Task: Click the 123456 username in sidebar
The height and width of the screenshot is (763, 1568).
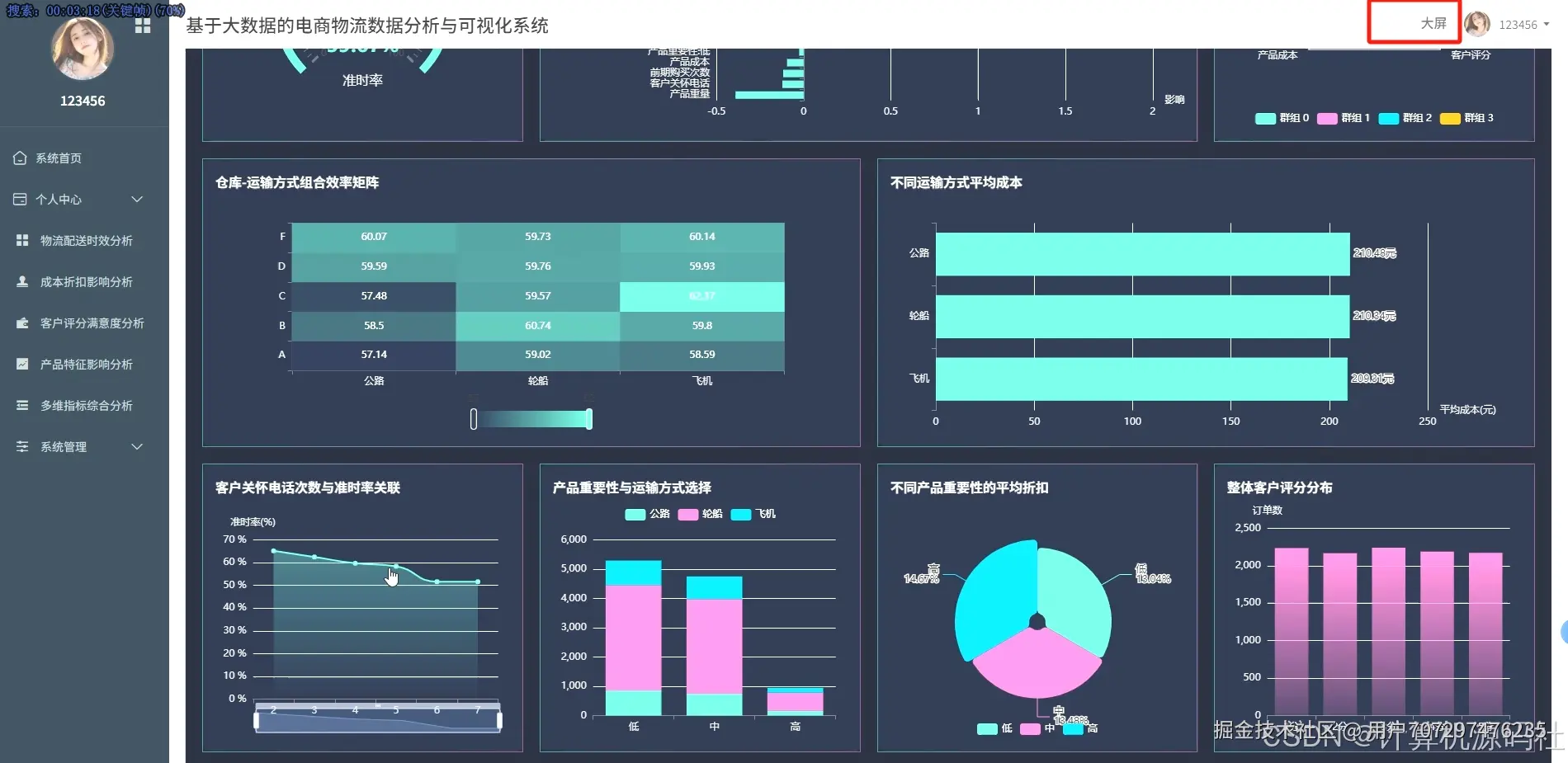Action: pyautogui.click(x=83, y=101)
